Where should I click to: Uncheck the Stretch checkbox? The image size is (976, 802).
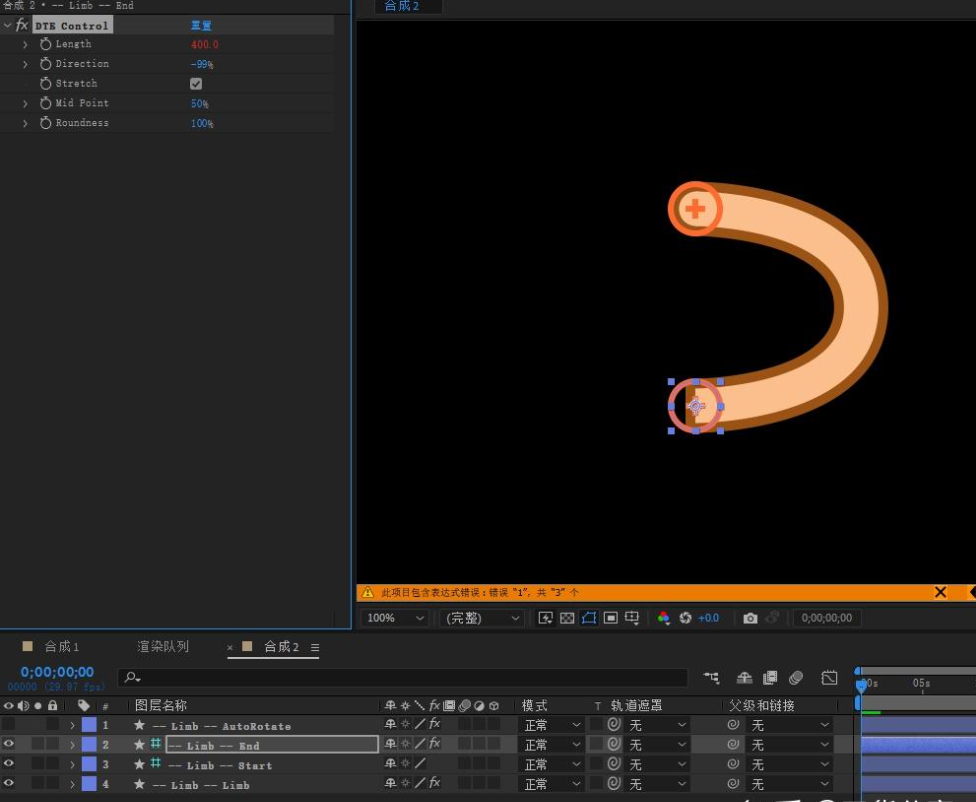pyautogui.click(x=196, y=84)
